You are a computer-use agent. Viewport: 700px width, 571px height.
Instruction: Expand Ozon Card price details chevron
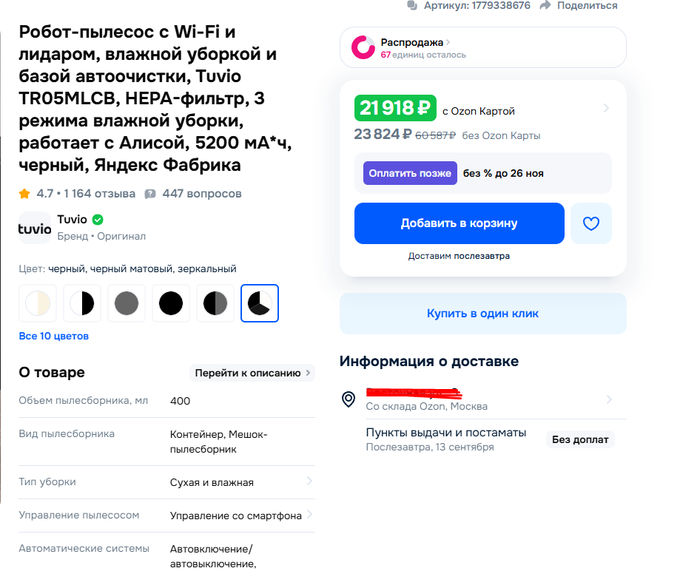pos(607,108)
